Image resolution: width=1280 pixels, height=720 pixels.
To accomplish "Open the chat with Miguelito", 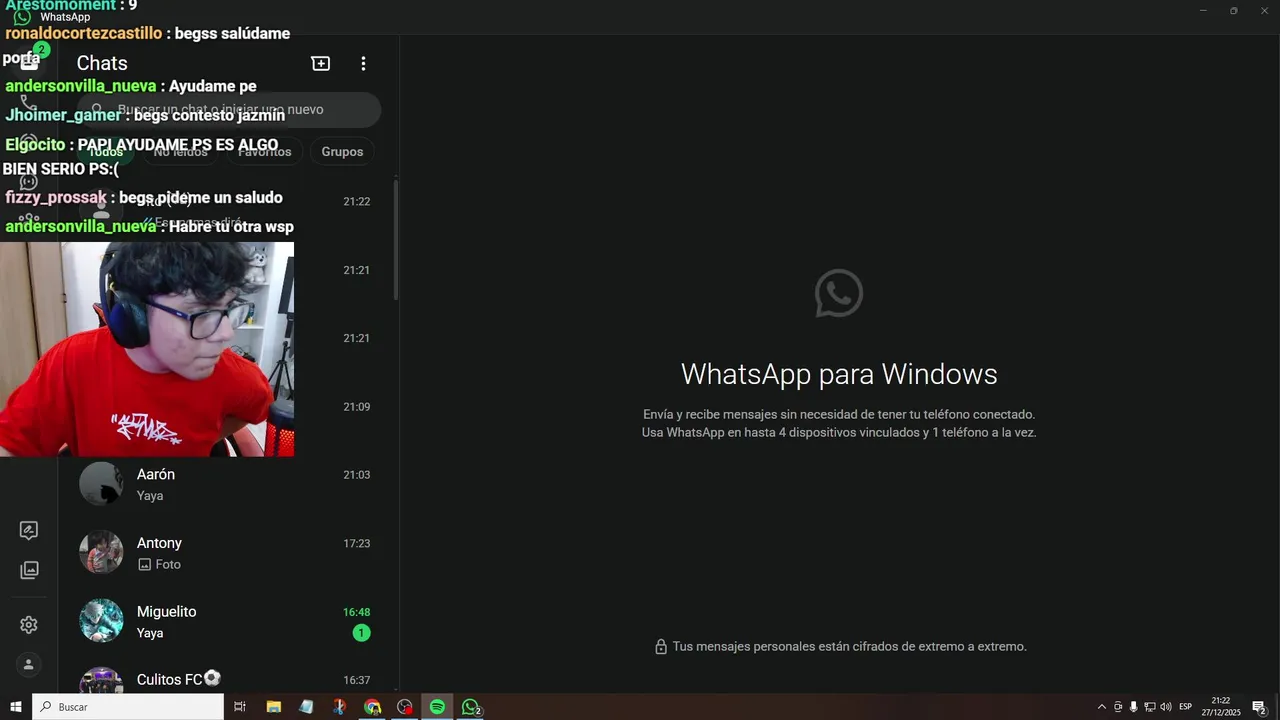I will point(229,621).
